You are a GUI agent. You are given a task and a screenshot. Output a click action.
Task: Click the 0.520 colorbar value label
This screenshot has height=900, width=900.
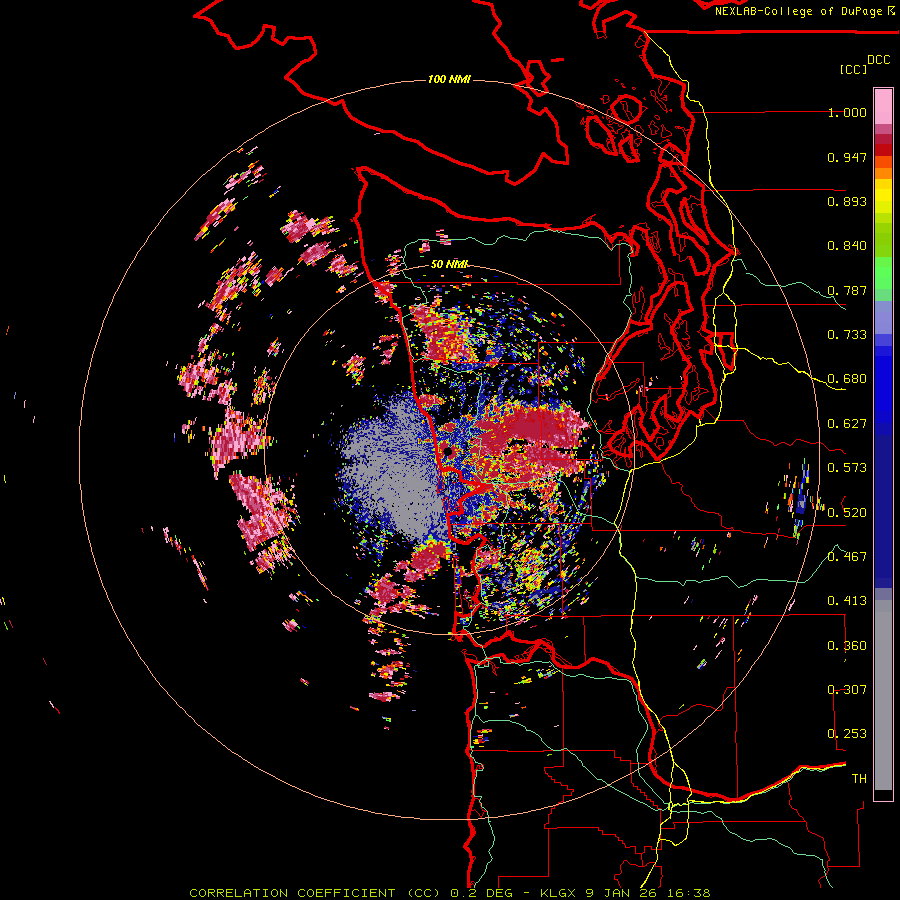coord(847,513)
